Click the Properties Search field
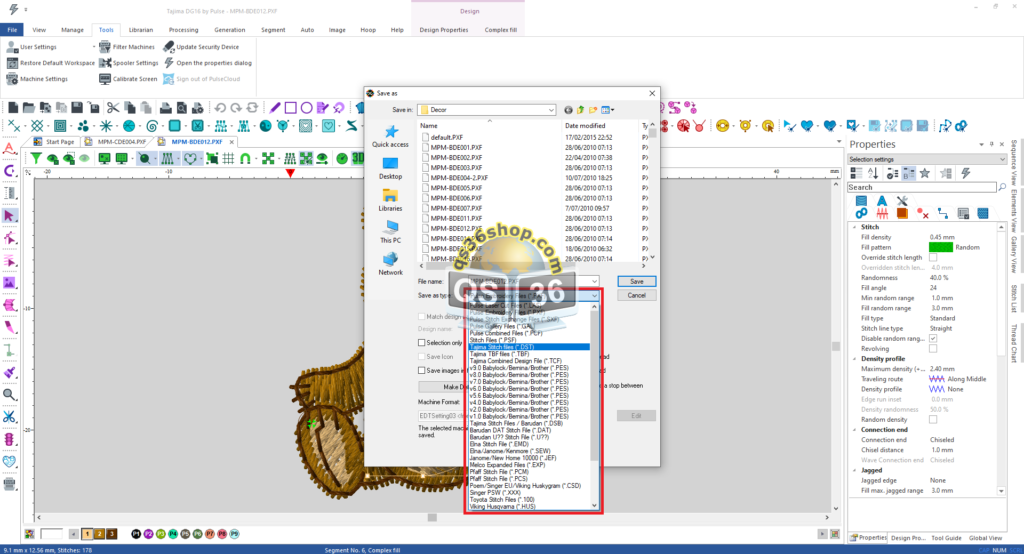 pos(921,187)
